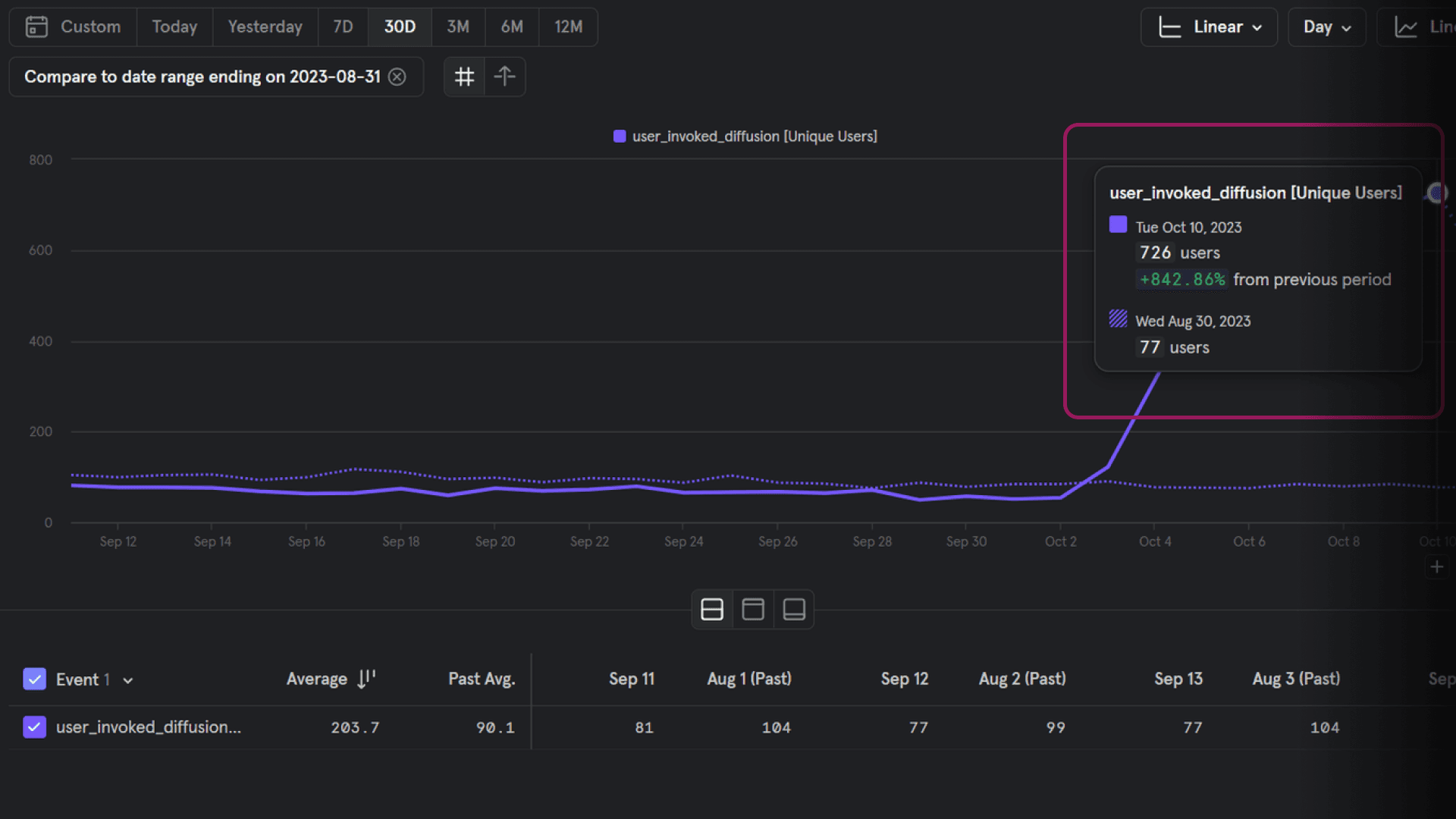Open the Linear scale dropdown
Image resolution: width=1456 pixels, height=819 pixels.
point(1209,27)
